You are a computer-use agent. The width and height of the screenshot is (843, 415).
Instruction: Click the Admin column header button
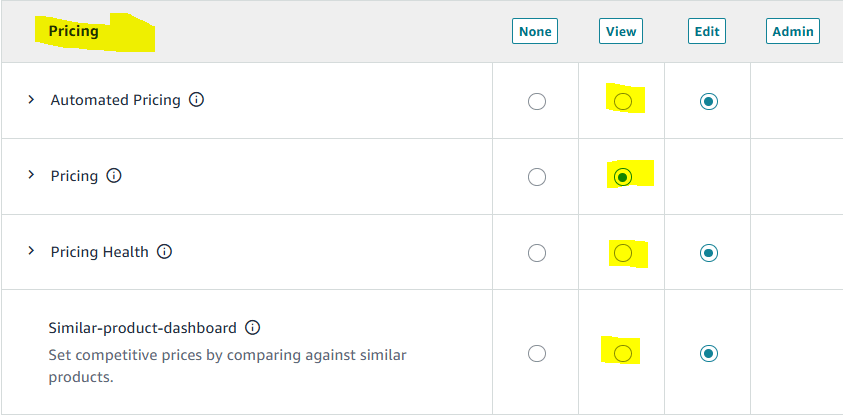pyautogui.click(x=793, y=32)
